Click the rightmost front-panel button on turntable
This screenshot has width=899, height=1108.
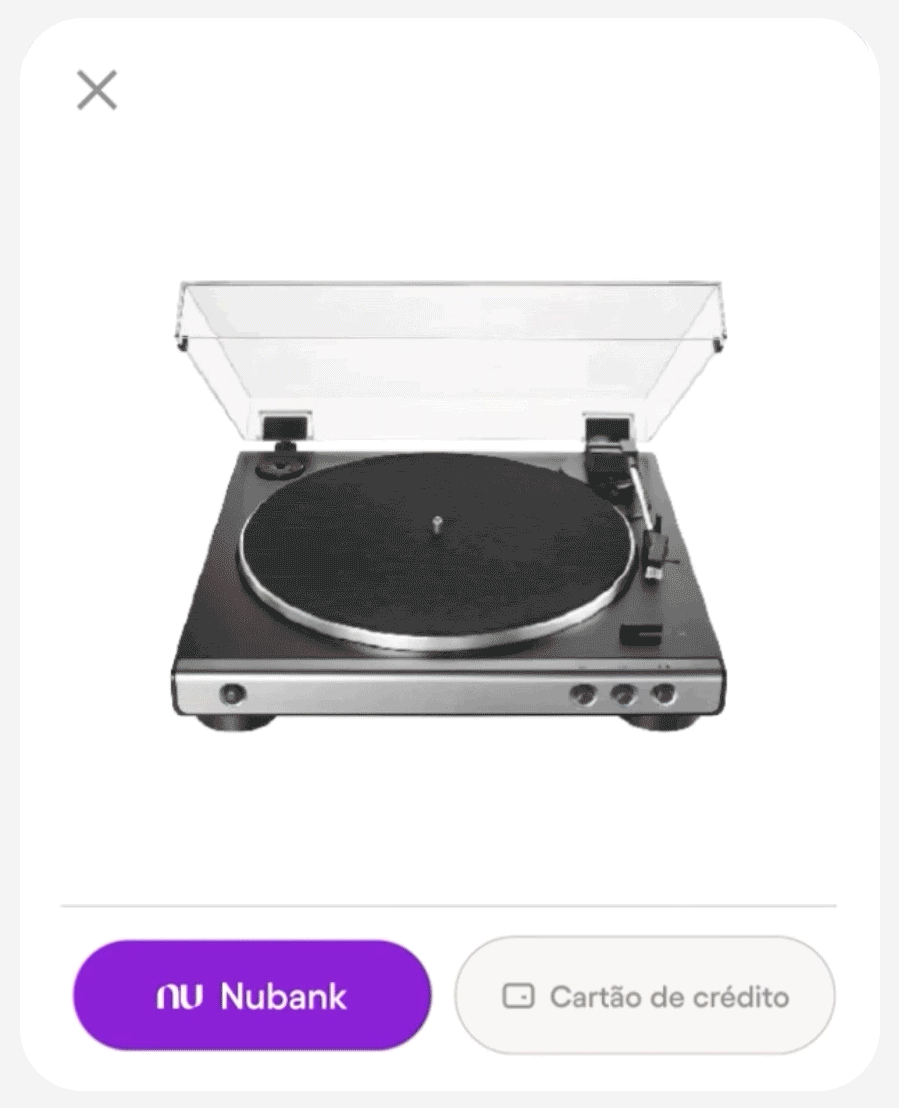pyautogui.click(x=663, y=695)
